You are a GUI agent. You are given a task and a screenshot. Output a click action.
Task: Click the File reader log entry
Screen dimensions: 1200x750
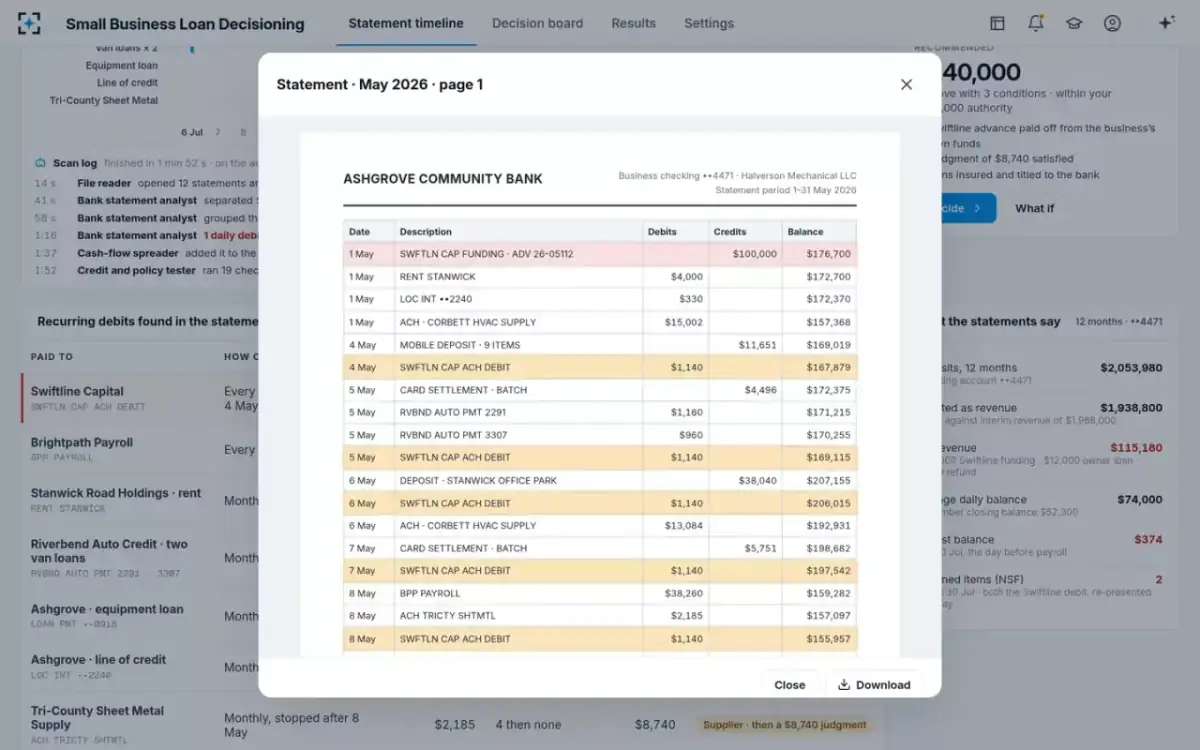click(145, 184)
